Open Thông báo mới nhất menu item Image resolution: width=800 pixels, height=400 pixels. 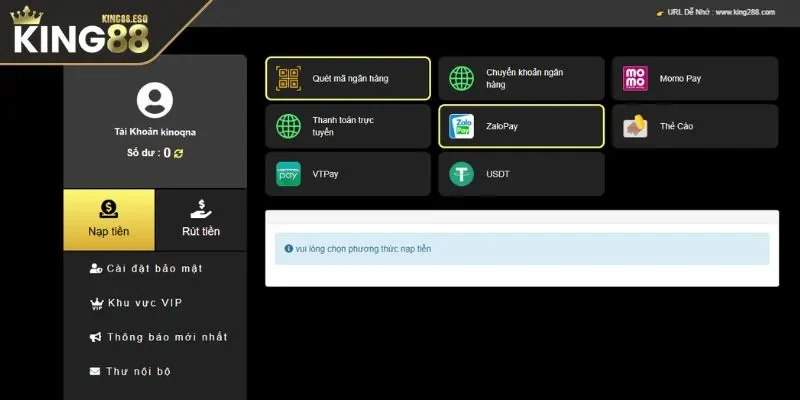(x=159, y=337)
